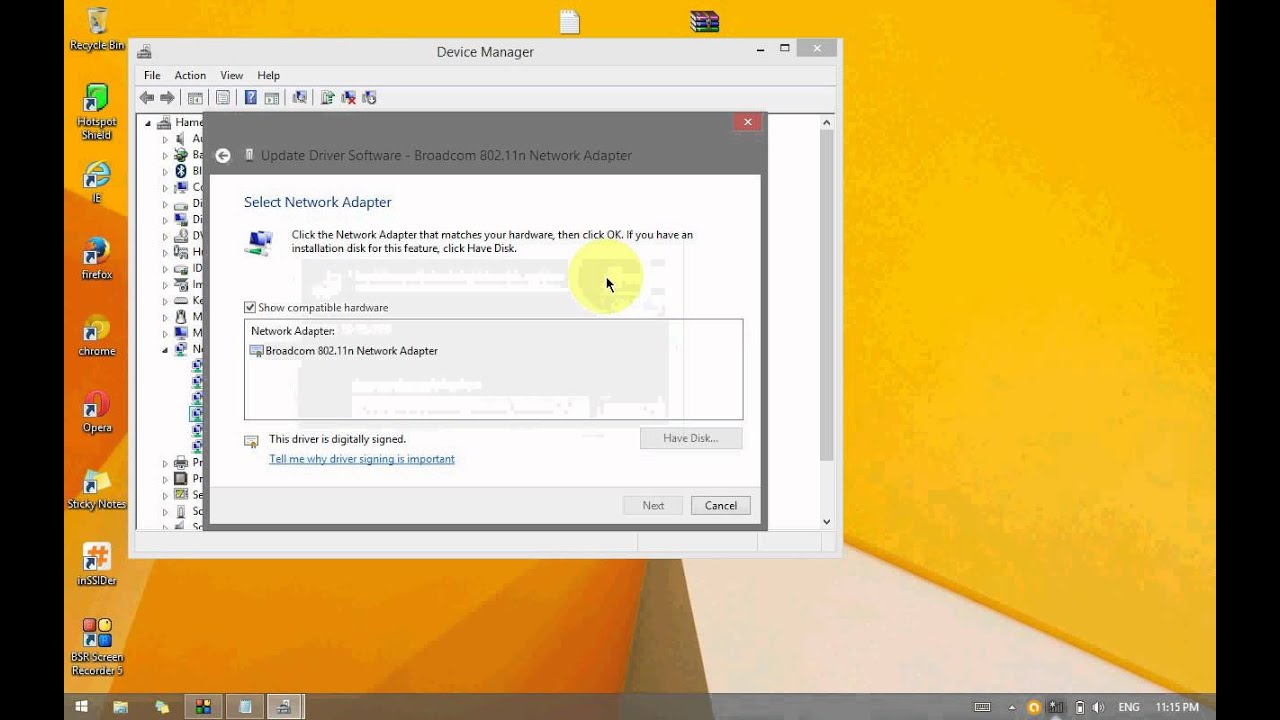Launch firefox from the desktop

point(96,258)
